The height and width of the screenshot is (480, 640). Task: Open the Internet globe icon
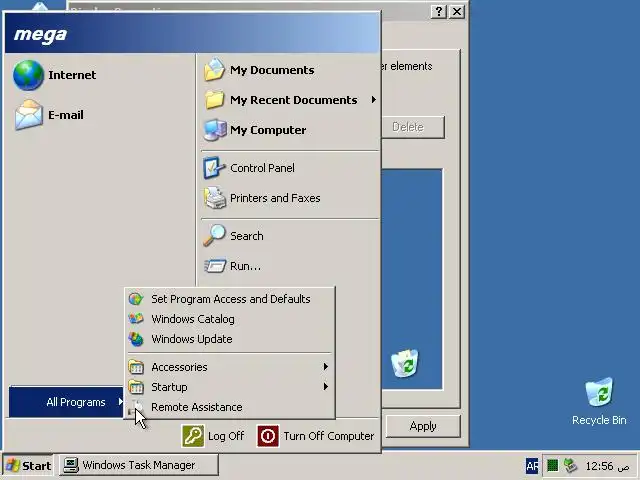(28, 75)
